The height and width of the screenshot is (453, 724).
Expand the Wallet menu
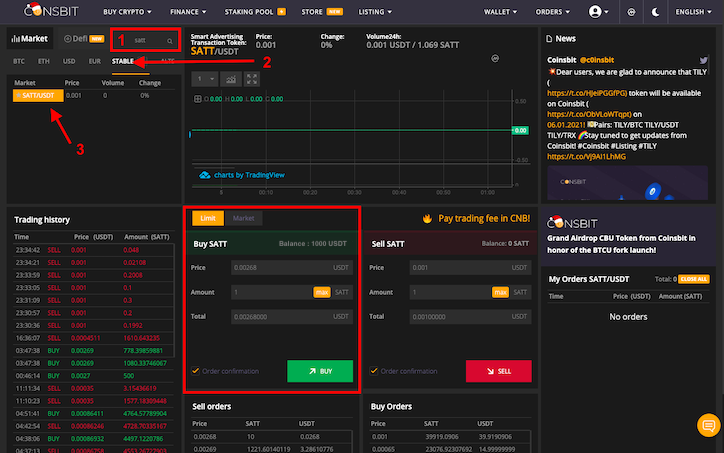coord(500,12)
